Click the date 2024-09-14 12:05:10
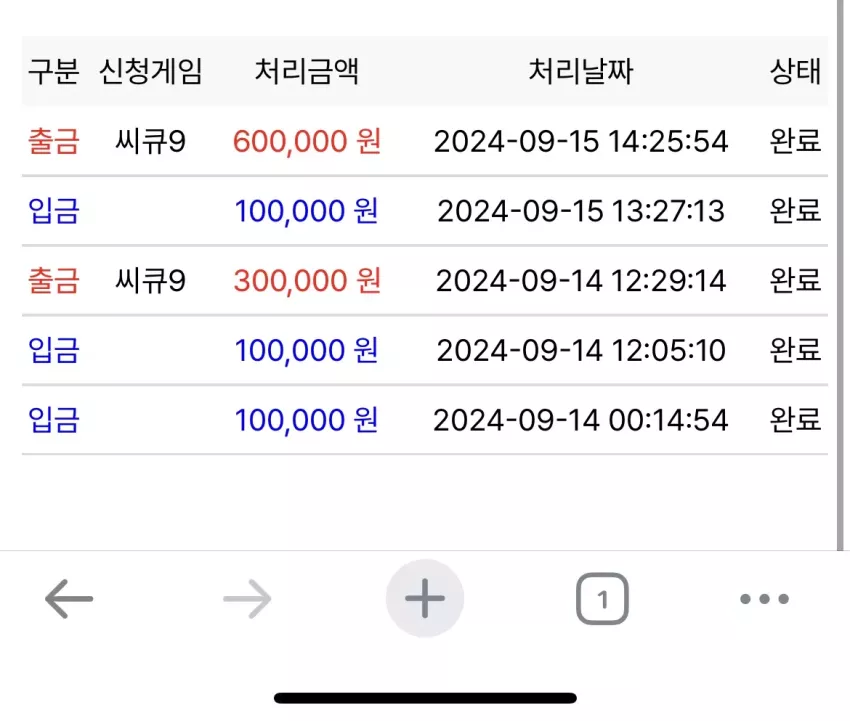The height and width of the screenshot is (721, 850). click(581, 350)
